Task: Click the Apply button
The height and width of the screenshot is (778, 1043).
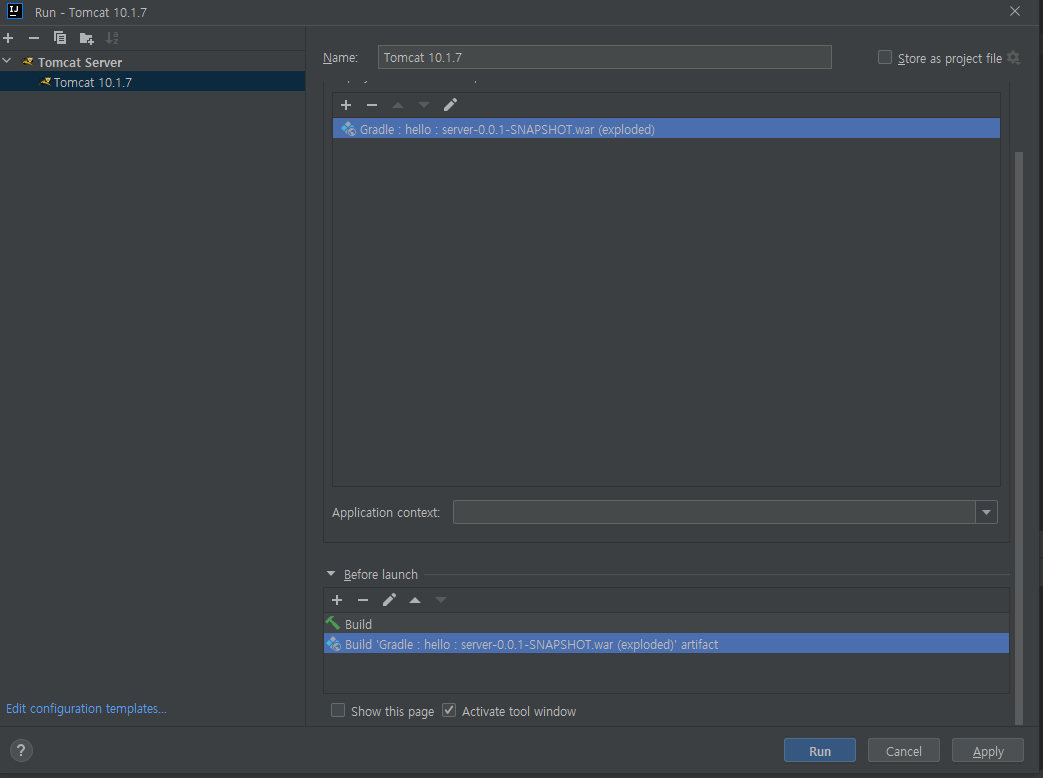Action: coord(988,751)
